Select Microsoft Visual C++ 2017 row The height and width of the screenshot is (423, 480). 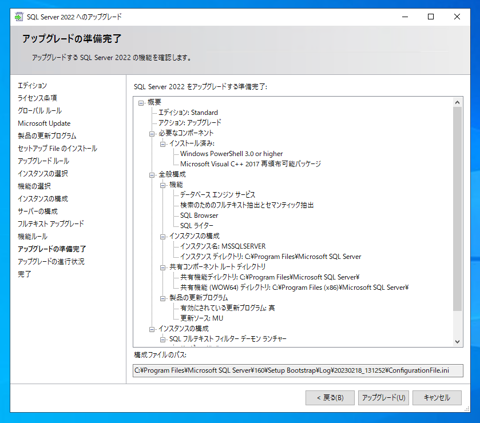point(251,164)
